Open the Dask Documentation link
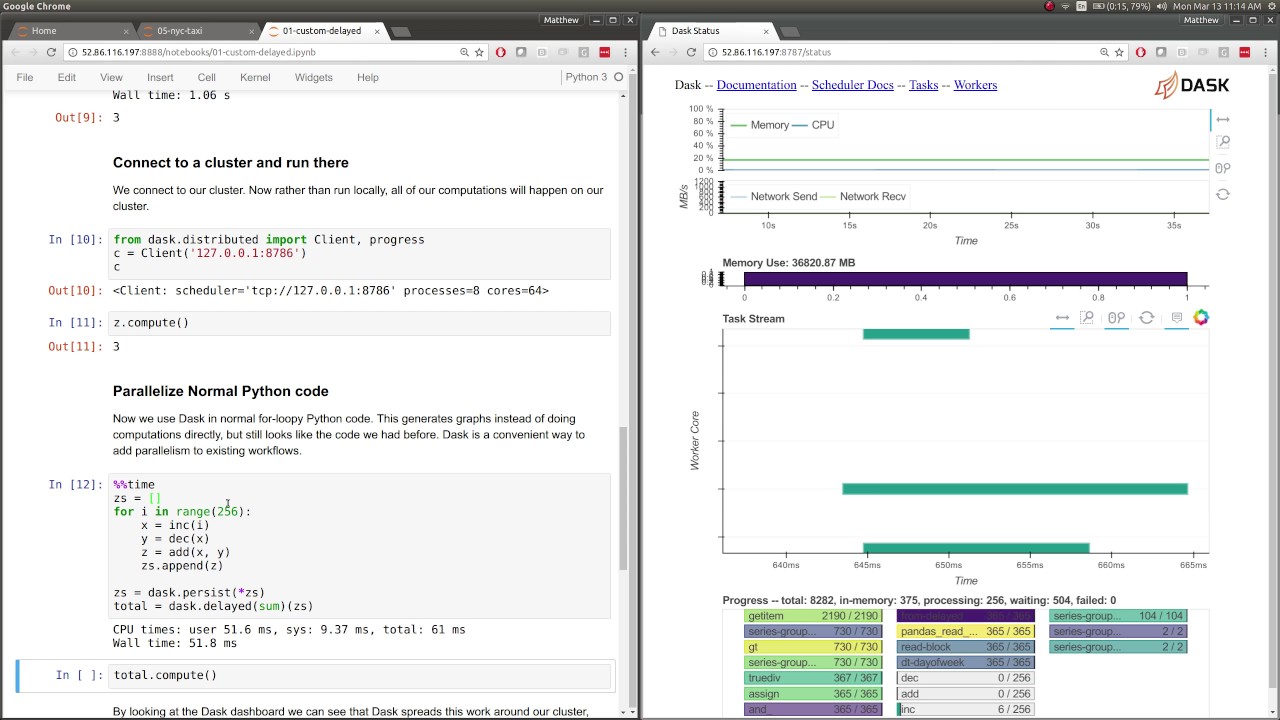 756,85
